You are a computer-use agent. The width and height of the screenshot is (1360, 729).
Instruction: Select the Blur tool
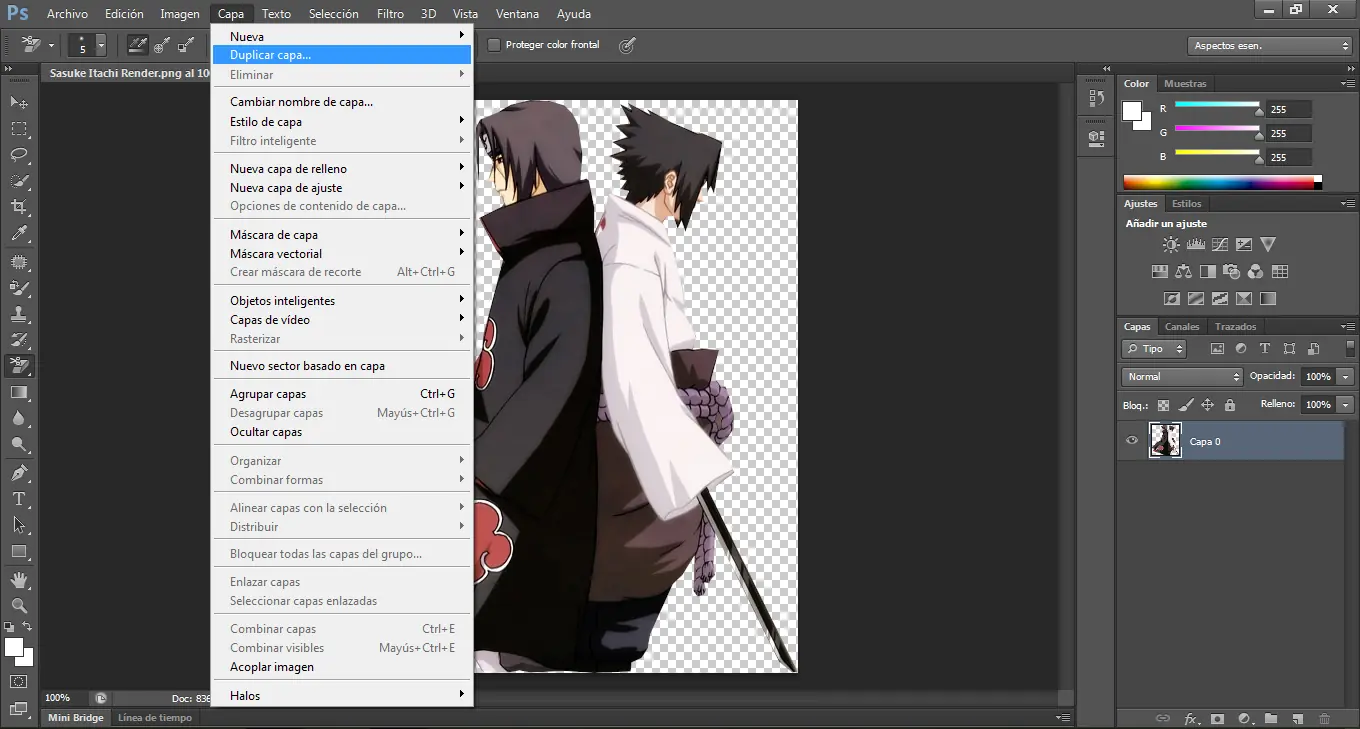pyautogui.click(x=19, y=418)
